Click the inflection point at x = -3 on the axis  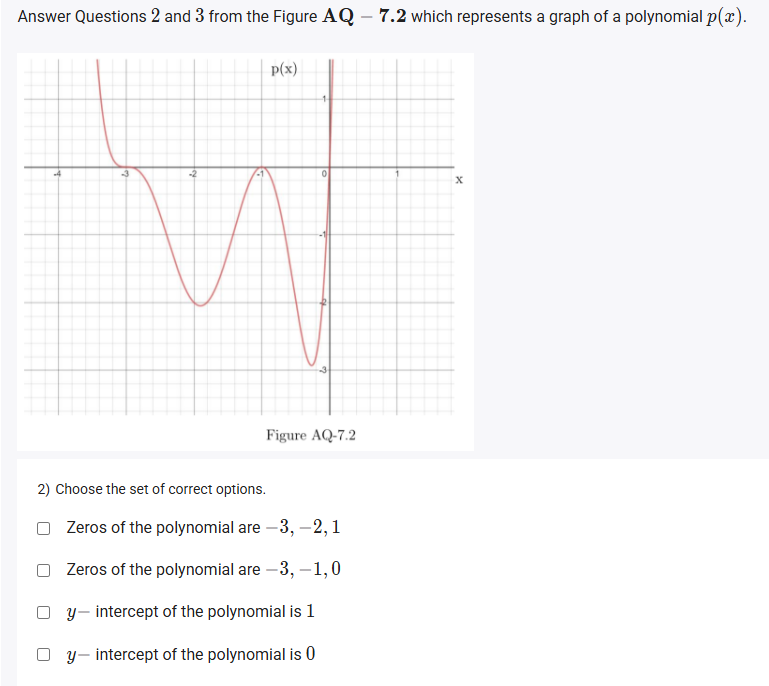click(x=126, y=167)
